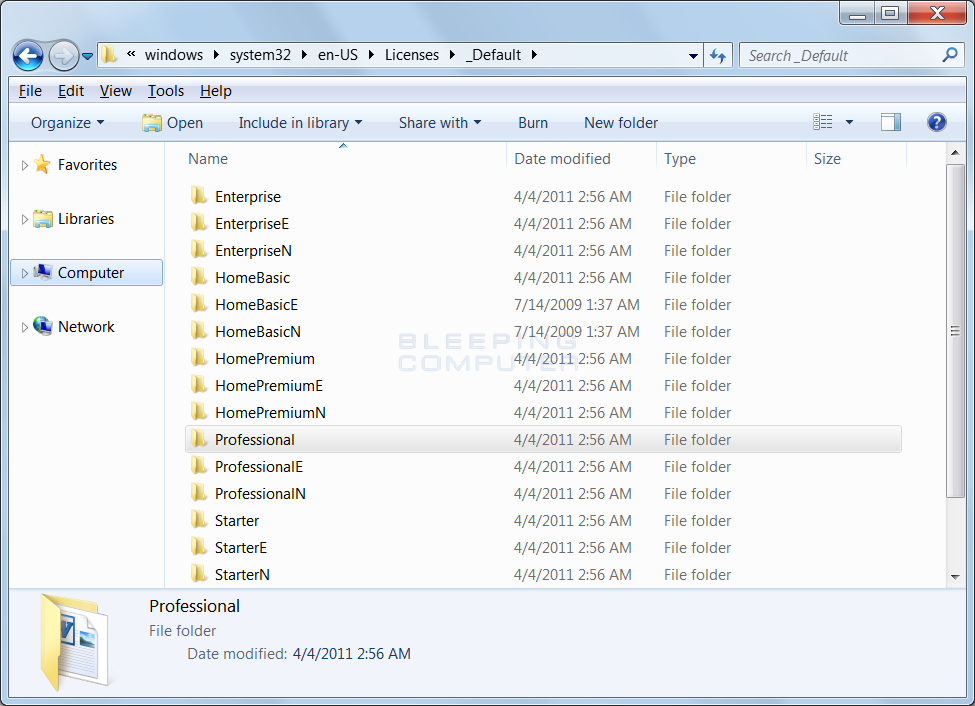Viewport: 975px width, 706px height.
Task: Select the Starter folder icon
Action: click(x=199, y=519)
